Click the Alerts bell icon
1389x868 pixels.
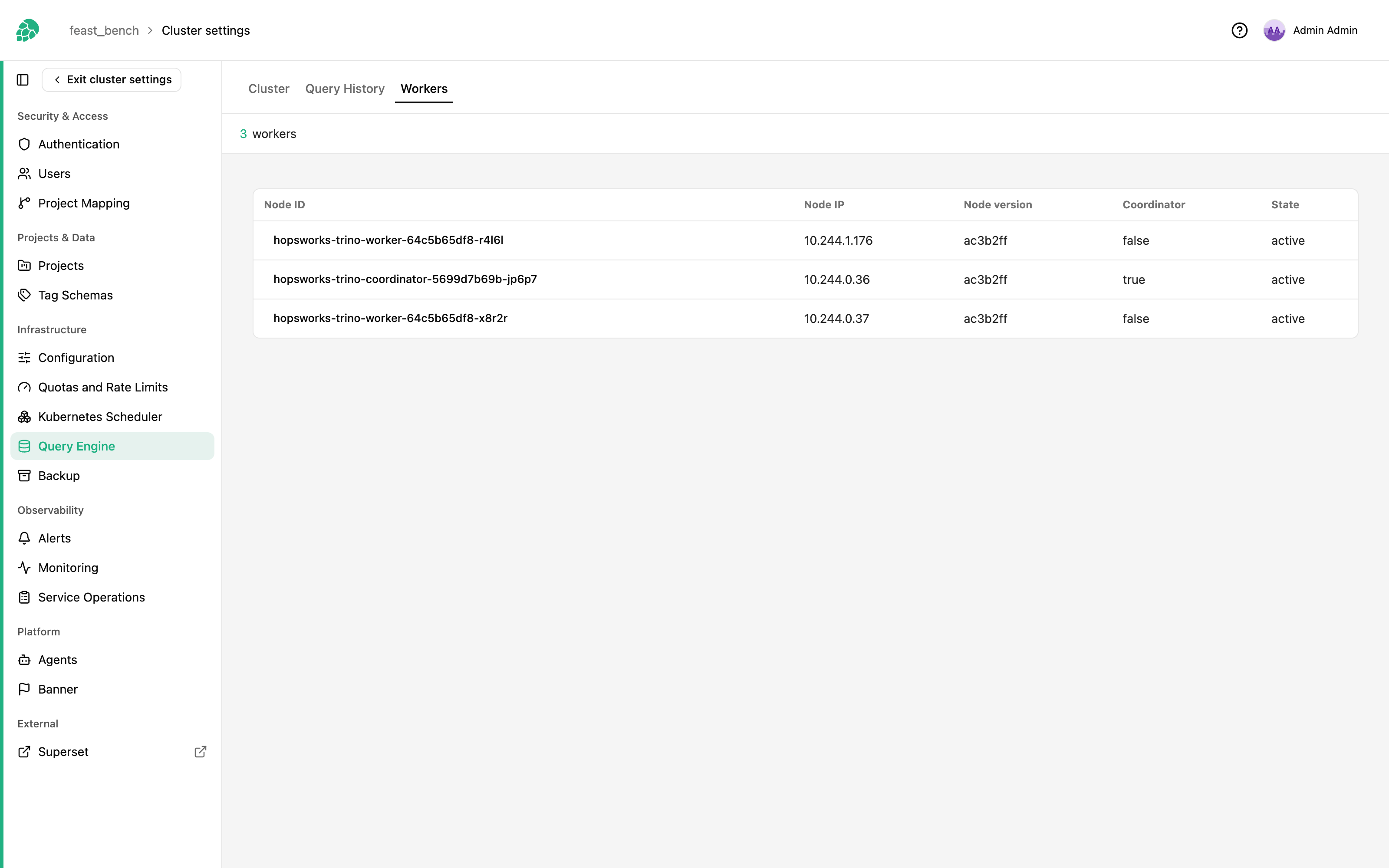click(x=24, y=538)
